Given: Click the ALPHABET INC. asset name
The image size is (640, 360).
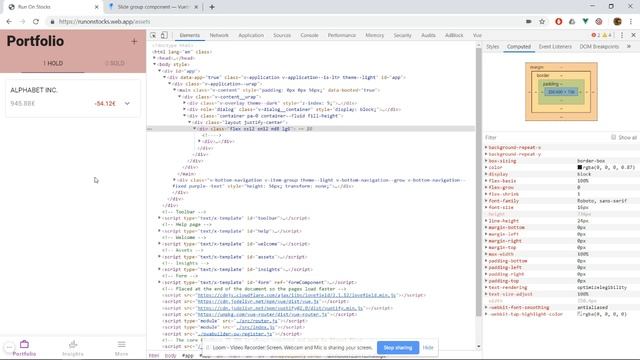Looking at the screenshot, I should [34, 90].
